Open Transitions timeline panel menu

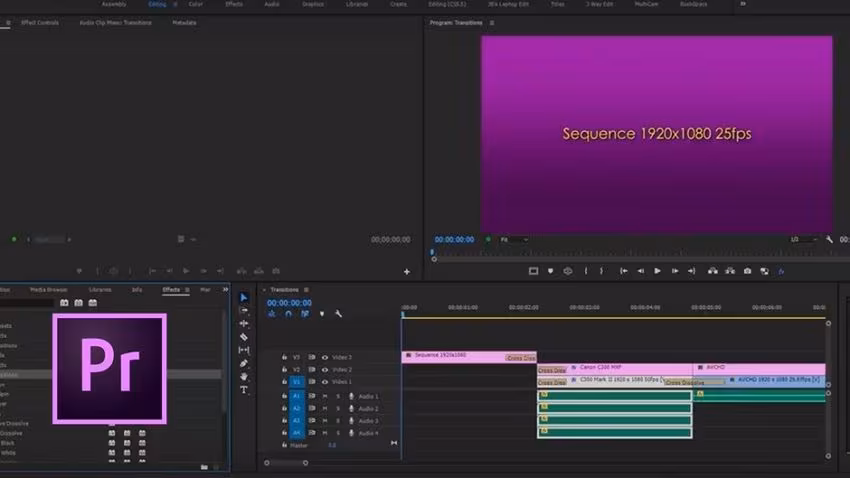pyautogui.click(x=306, y=290)
